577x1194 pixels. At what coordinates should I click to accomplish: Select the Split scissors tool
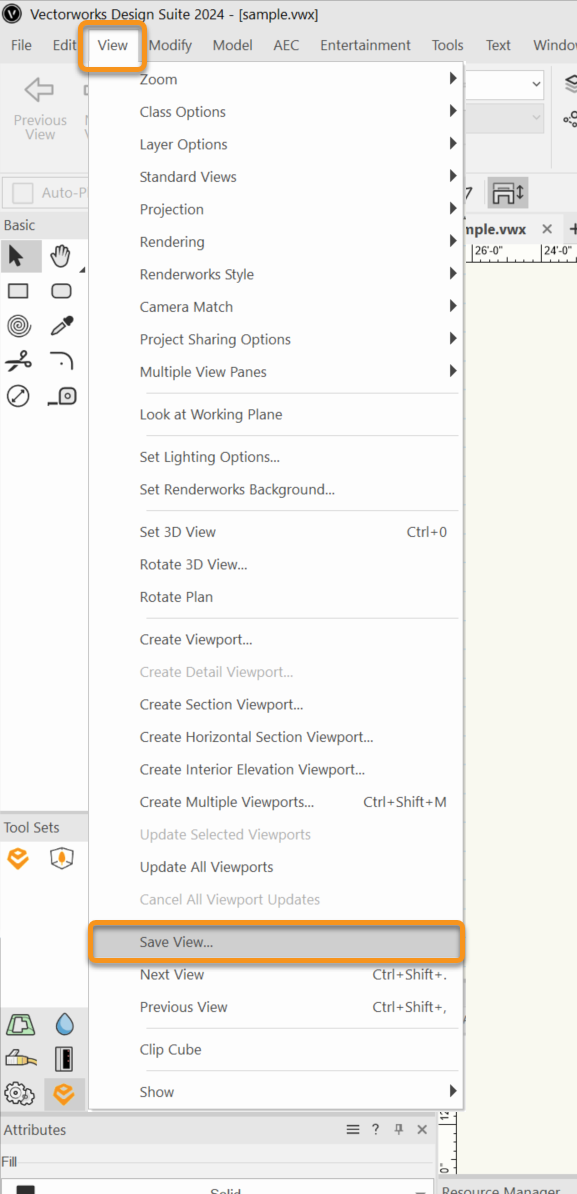click(18, 360)
